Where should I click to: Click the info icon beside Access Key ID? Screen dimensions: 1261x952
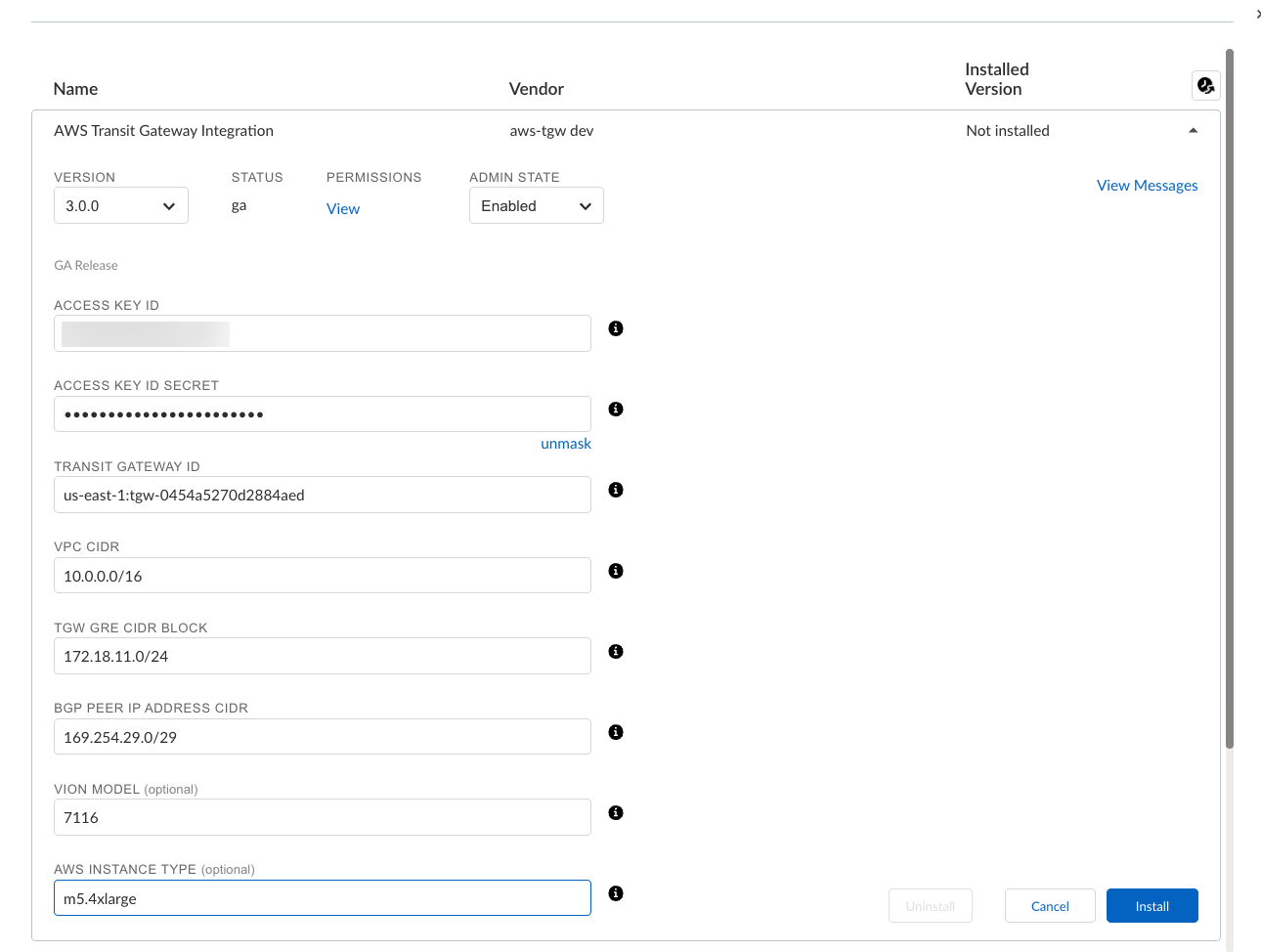[x=616, y=328]
